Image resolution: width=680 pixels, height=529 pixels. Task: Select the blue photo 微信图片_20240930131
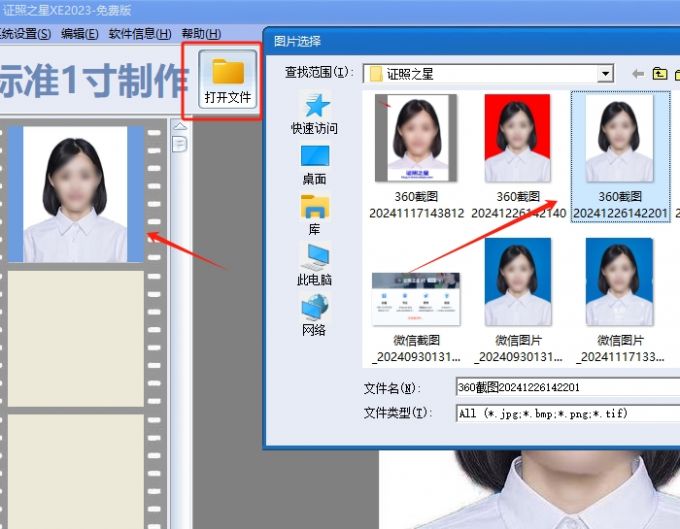518,301
